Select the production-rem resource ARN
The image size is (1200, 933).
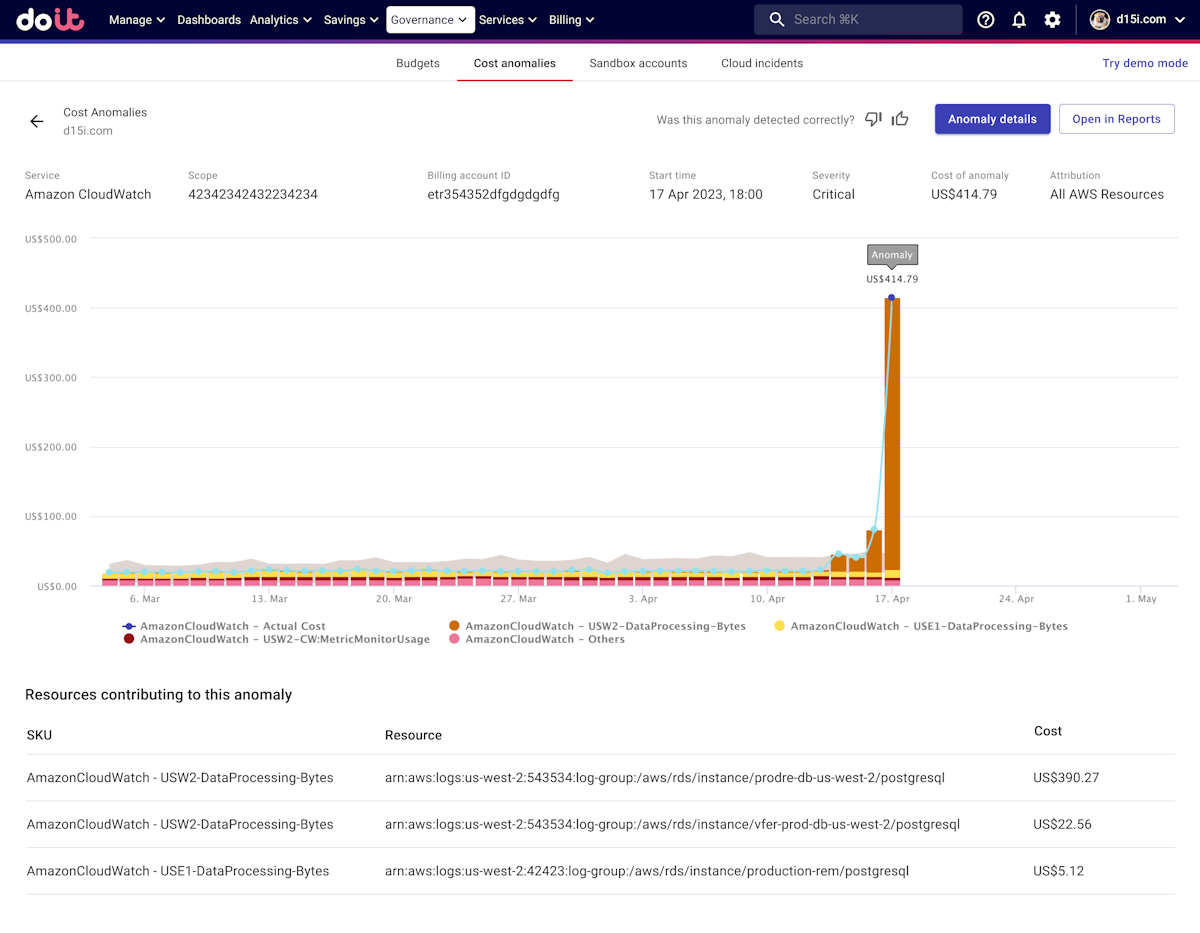[647, 871]
